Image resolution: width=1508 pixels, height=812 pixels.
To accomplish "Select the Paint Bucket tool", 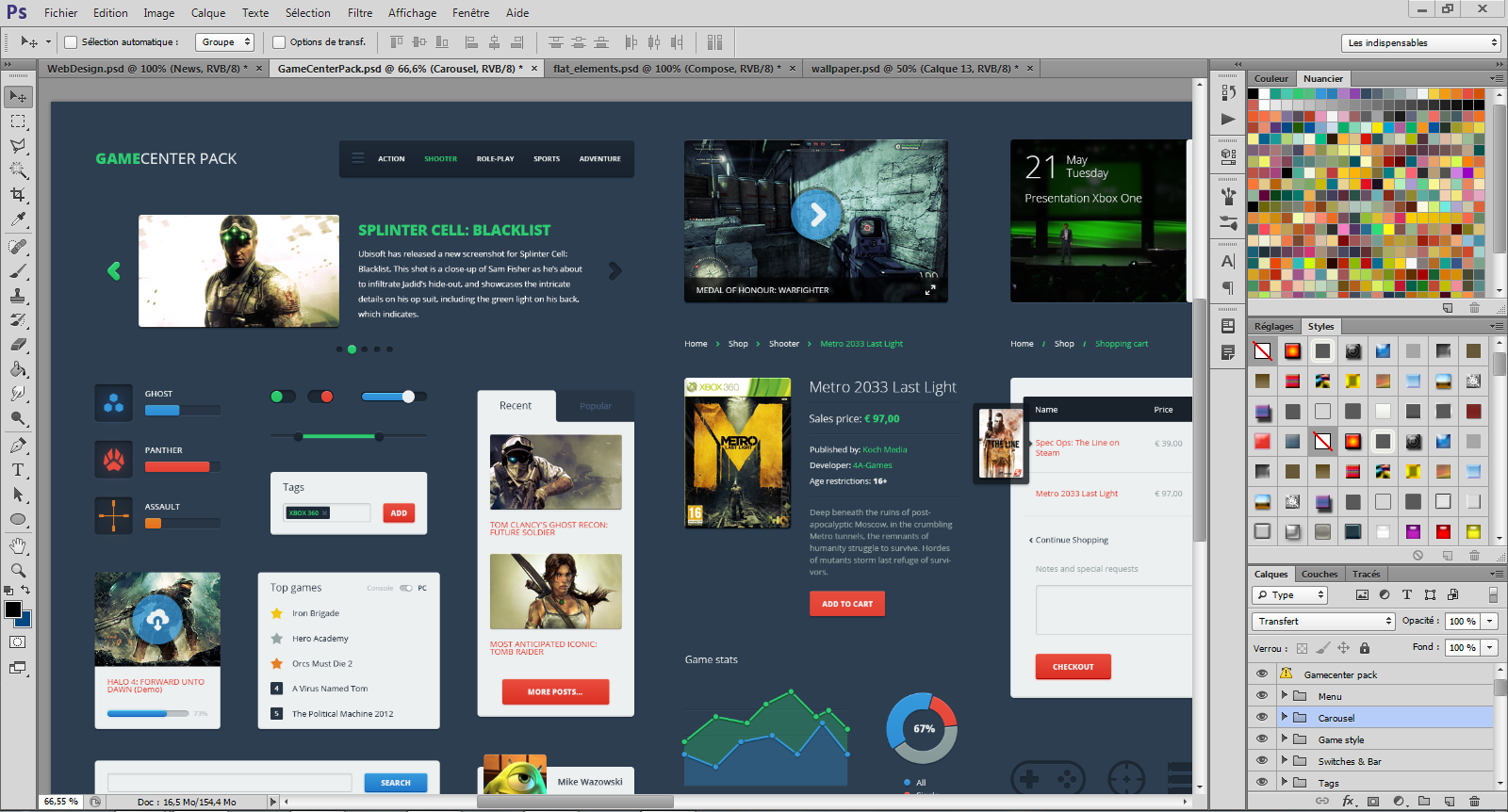I will pos(18,369).
